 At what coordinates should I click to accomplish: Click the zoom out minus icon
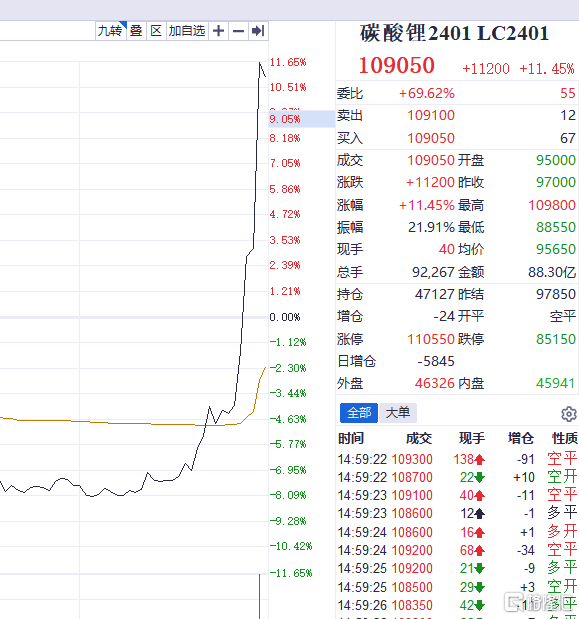point(238,31)
